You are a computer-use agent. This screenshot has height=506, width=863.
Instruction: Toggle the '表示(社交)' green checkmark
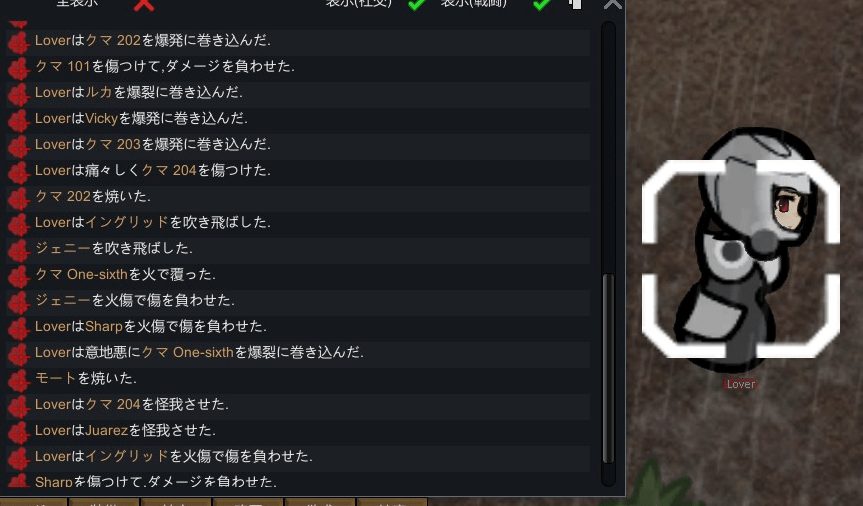(x=417, y=4)
